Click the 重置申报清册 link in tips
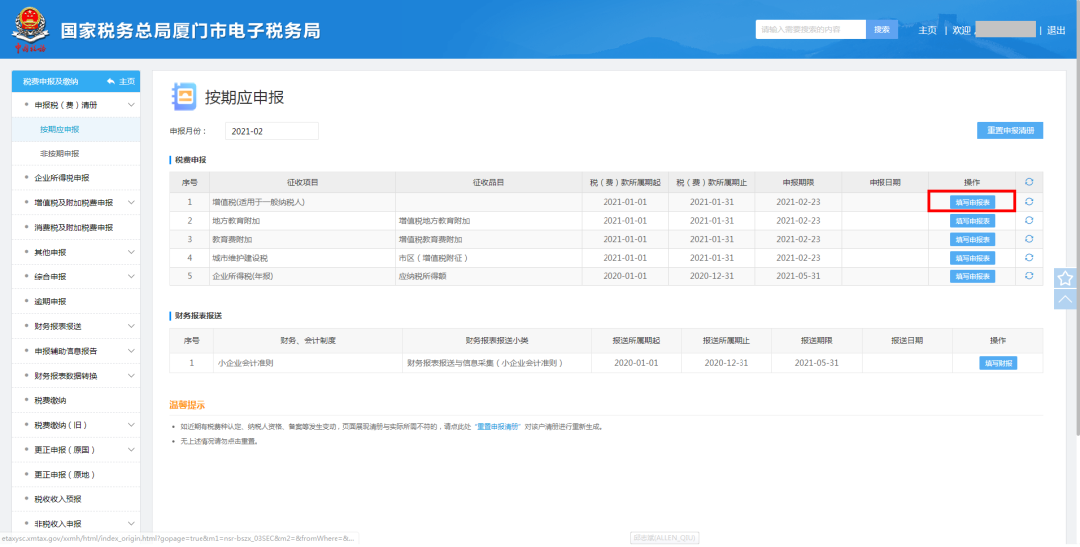 click(499, 427)
